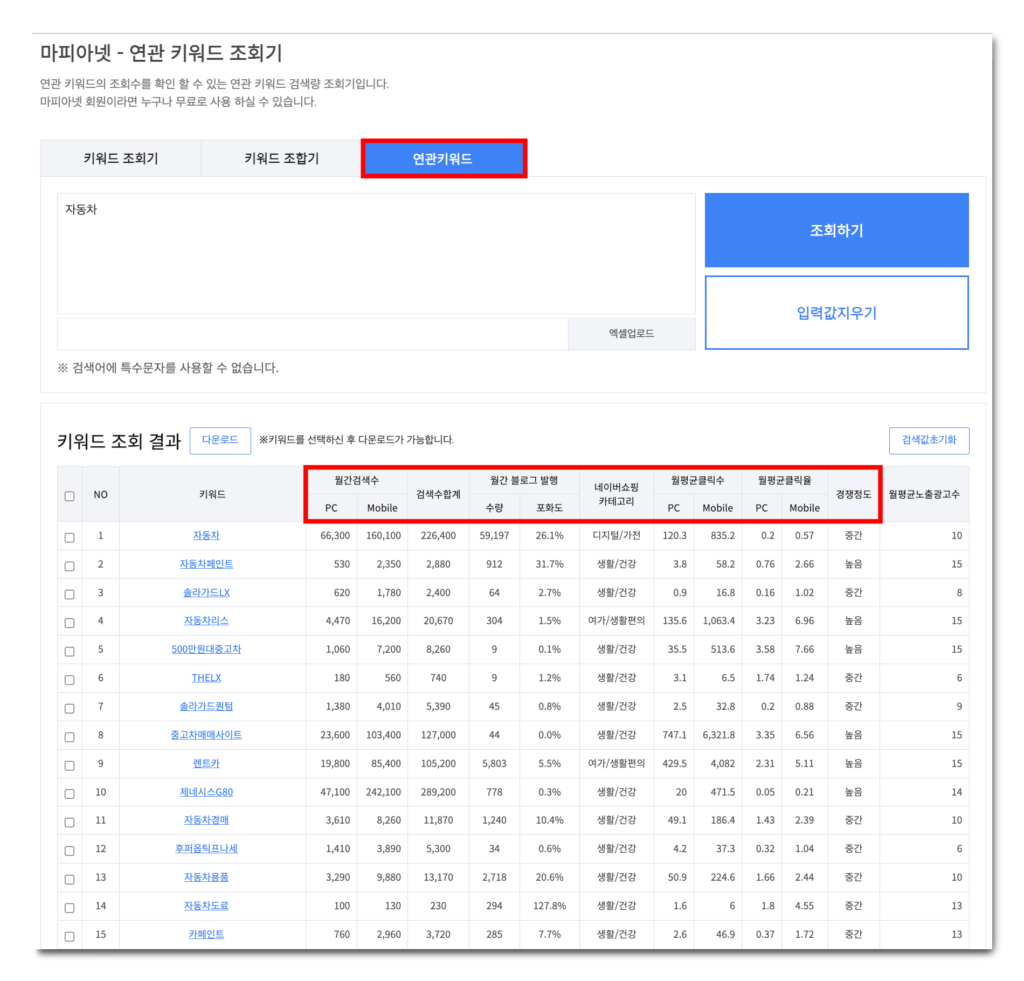Click the 엑셀업로드 upload button
This screenshot has width=1024, height=981.
click(631, 334)
